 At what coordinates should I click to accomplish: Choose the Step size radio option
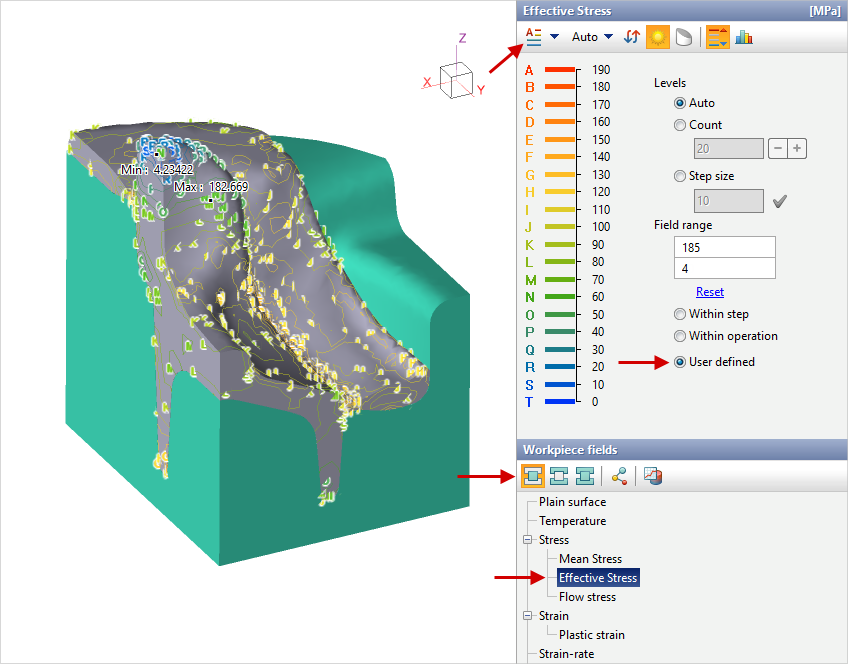[x=680, y=176]
